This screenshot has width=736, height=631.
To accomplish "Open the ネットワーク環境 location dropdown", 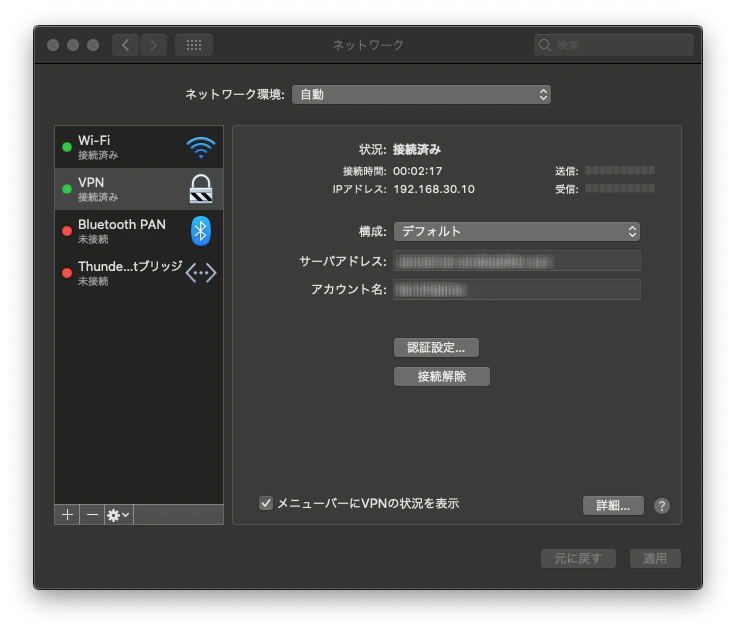I will tap(421, 94).
